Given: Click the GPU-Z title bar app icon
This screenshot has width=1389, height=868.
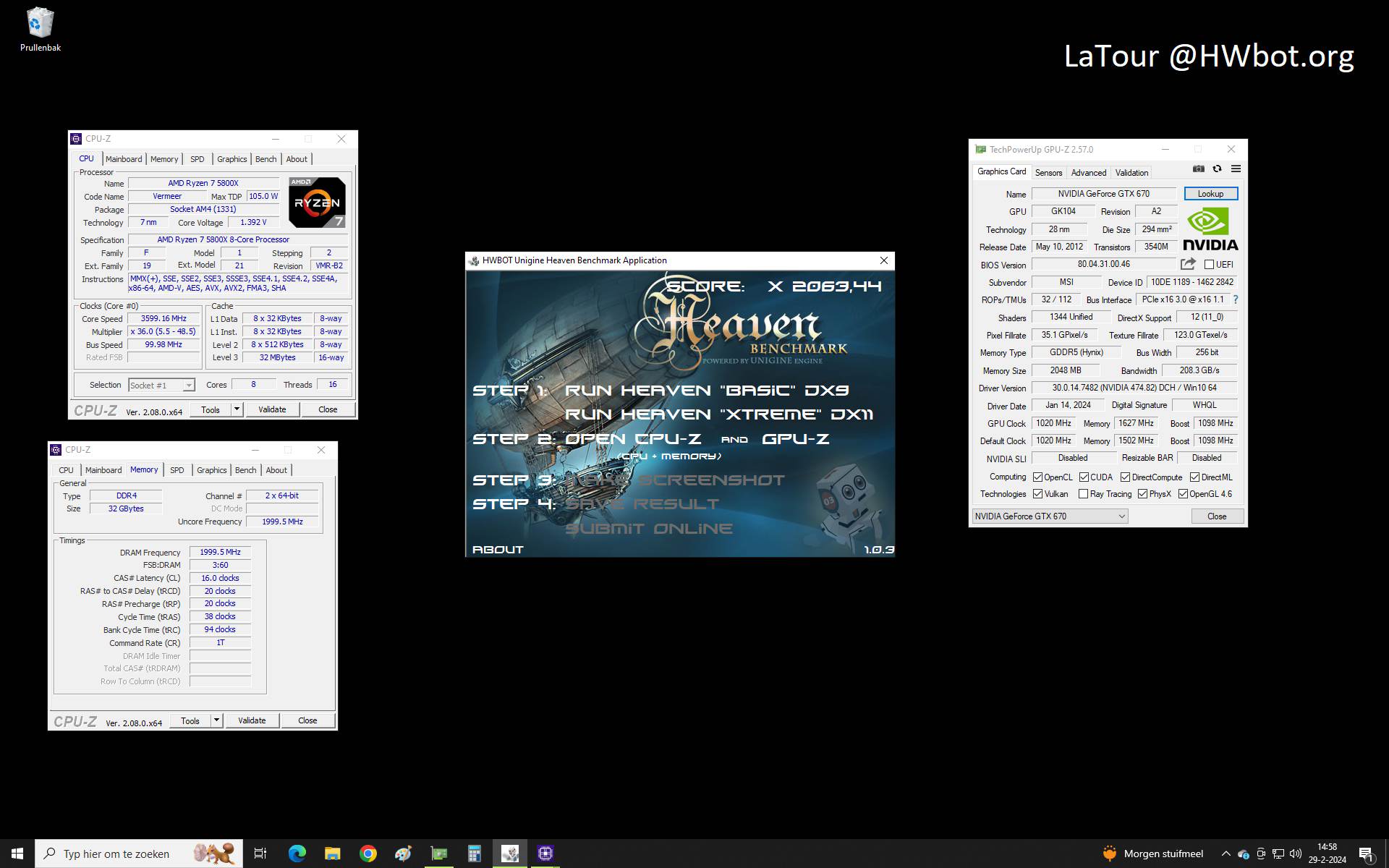Looking at the screenshot, I should [x=980, y=150].
